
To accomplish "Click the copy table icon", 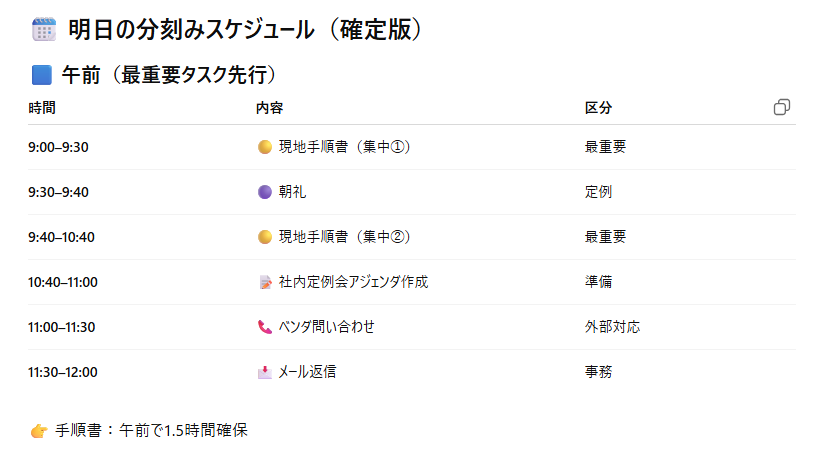I will tap(782, 107).
